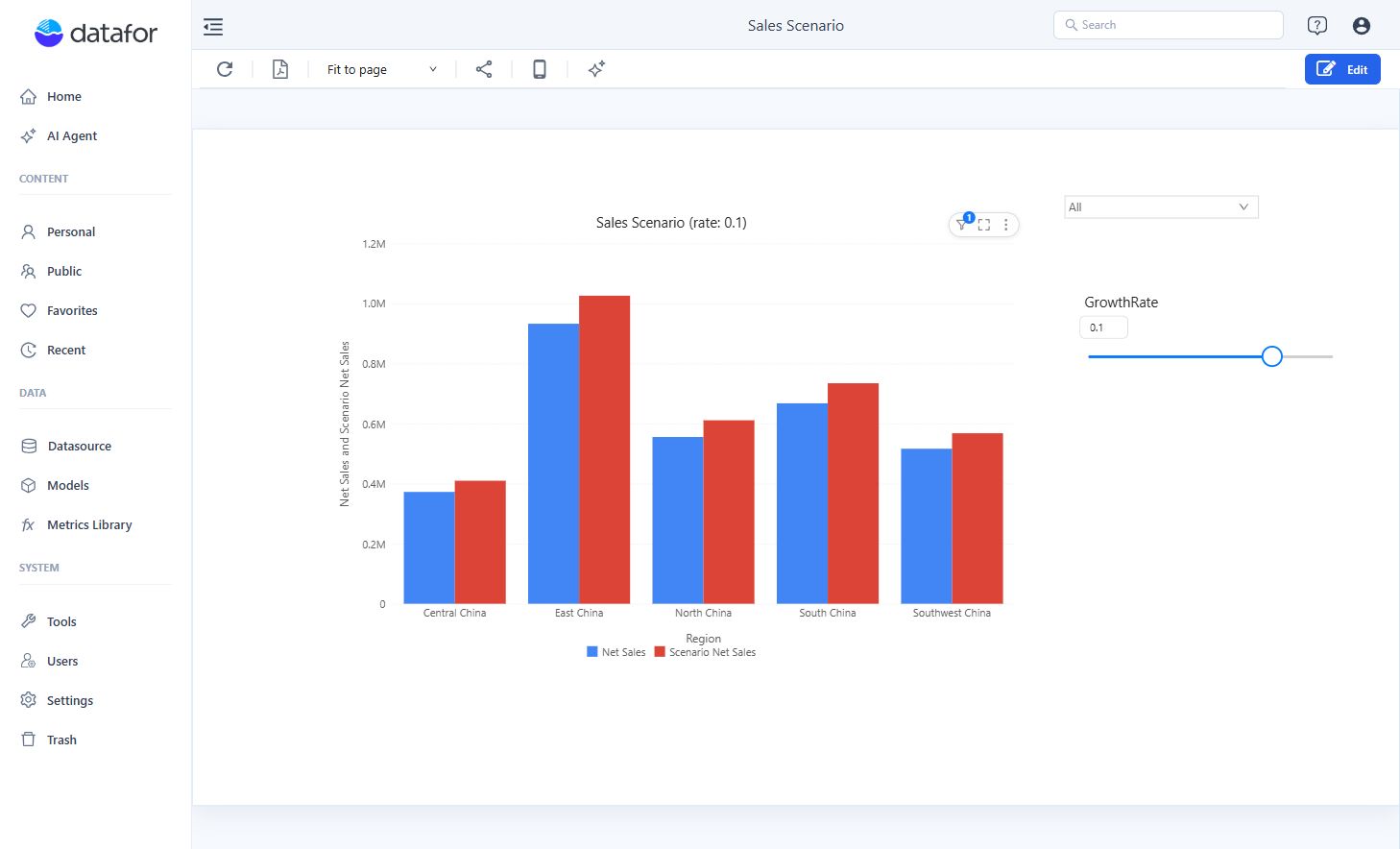Click the GrowthRate slider handle
Image resolution: width=1400 pixels, height=849 pixels.
click(x=1271, y=356)
